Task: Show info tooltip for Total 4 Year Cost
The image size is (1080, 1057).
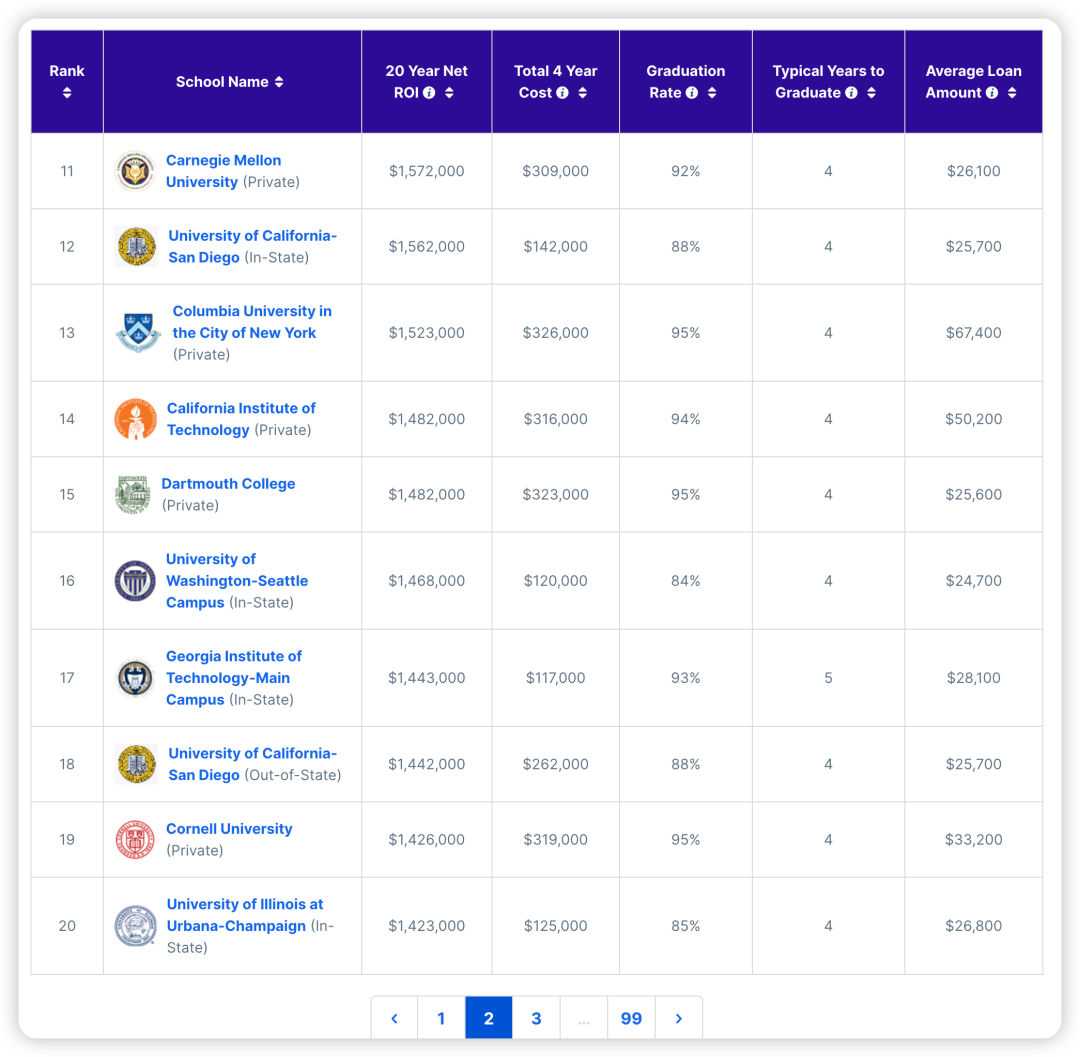Action: (563, 93)
